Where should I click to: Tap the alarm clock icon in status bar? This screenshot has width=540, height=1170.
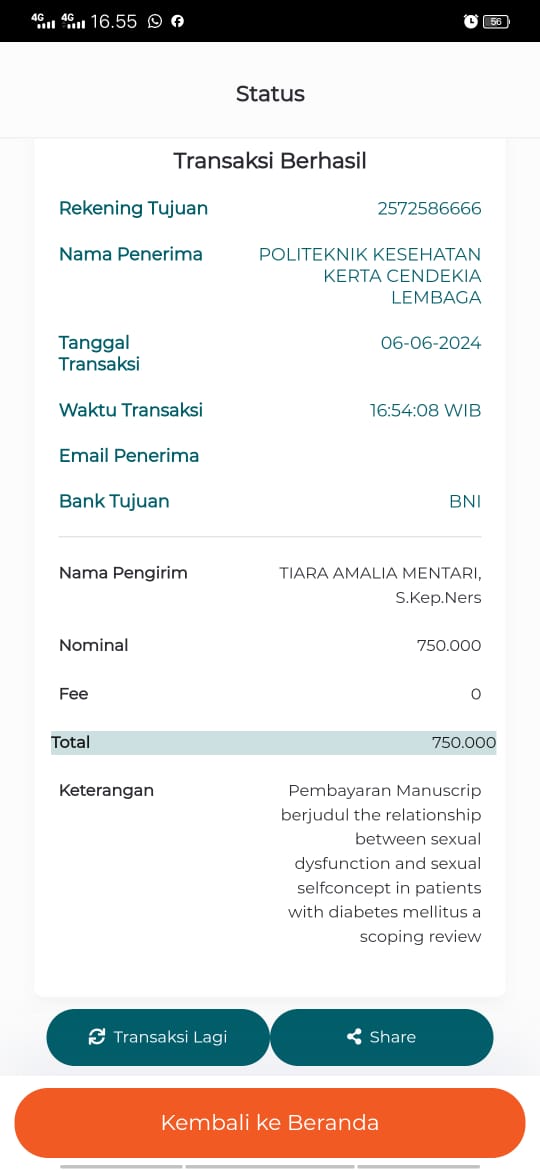(x=471, y=22)
